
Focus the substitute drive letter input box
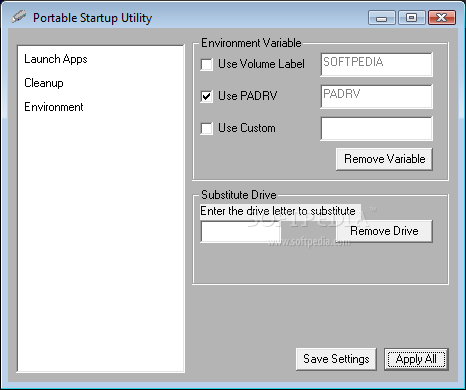point(240,232)
